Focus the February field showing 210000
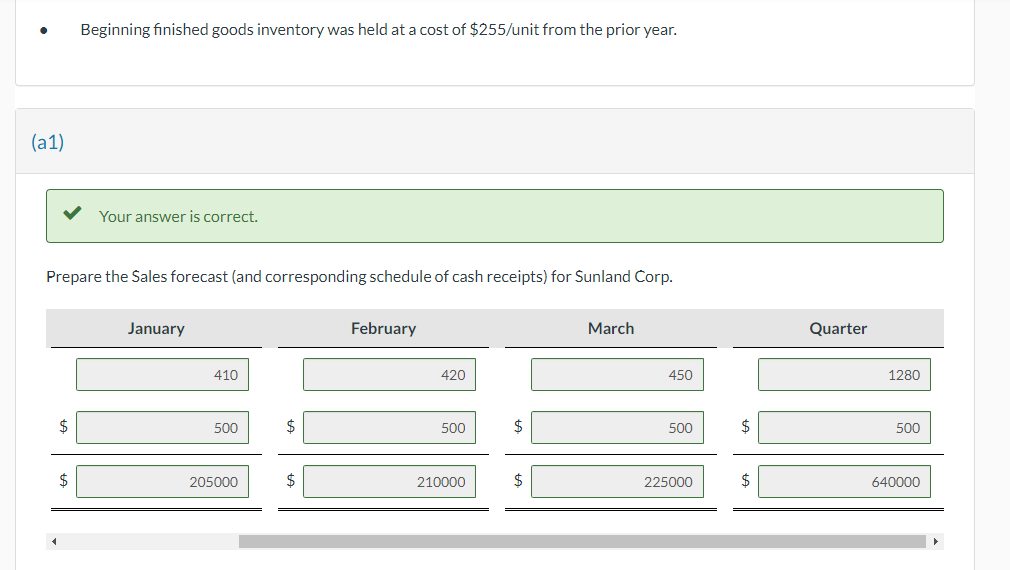 tap(389, 482)
